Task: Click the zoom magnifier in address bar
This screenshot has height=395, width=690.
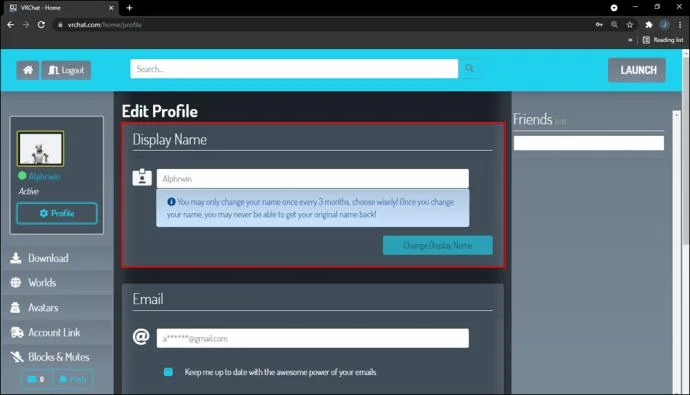Action: 614,25
